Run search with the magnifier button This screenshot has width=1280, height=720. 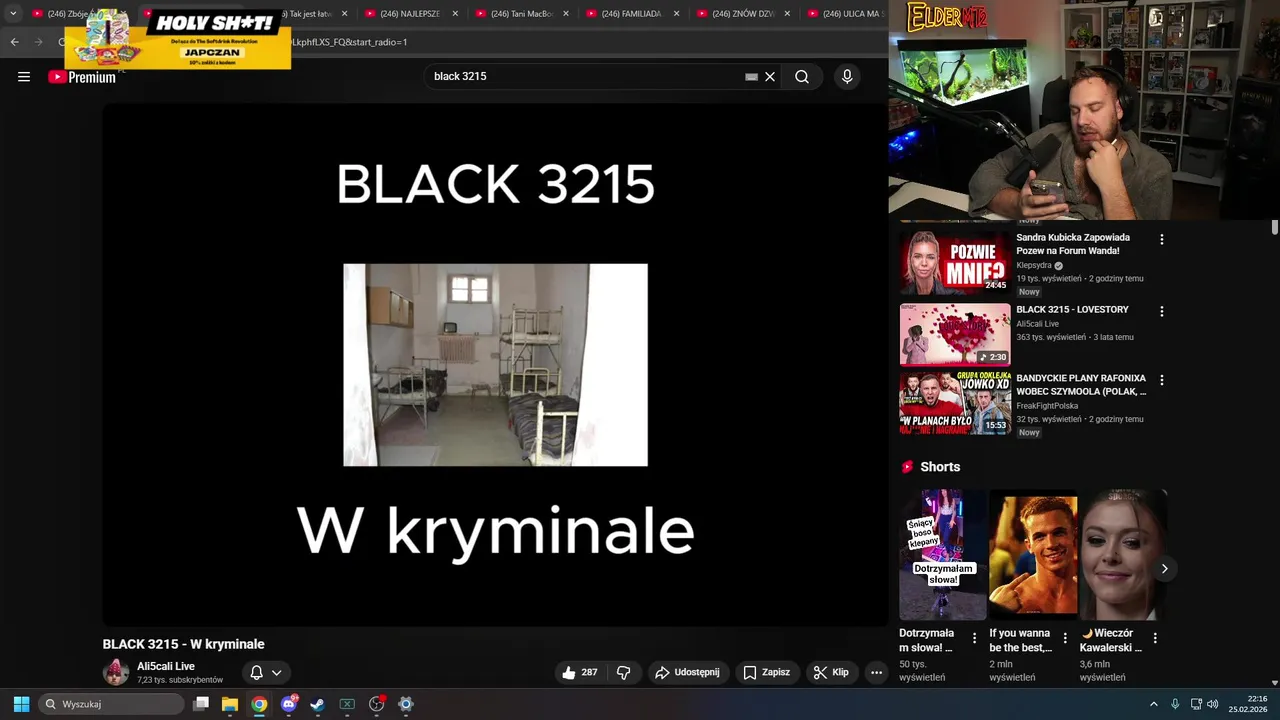coord(802,77)
